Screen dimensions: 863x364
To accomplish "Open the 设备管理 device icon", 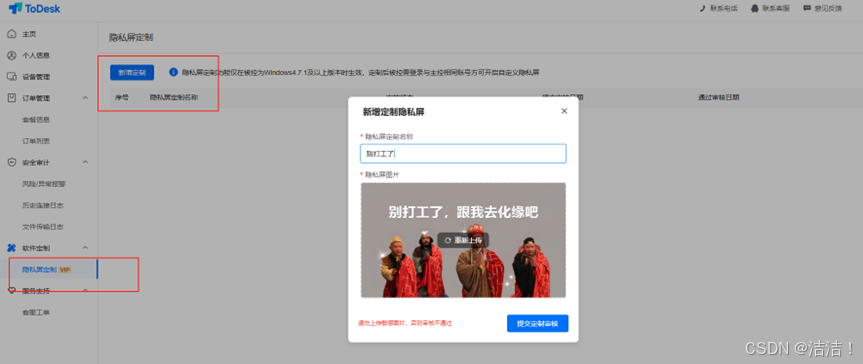I will [12, 77].
